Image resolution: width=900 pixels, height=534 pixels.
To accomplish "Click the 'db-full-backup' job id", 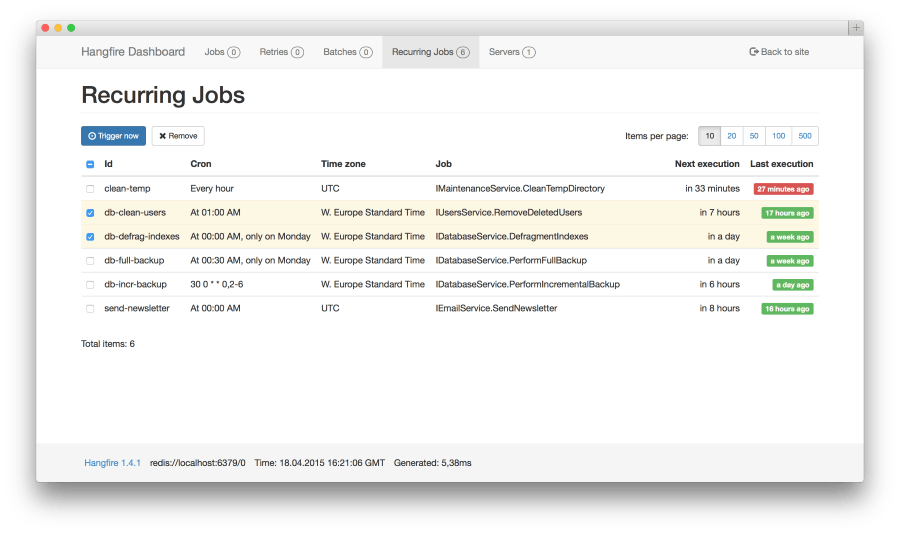I will pos(134,261).
